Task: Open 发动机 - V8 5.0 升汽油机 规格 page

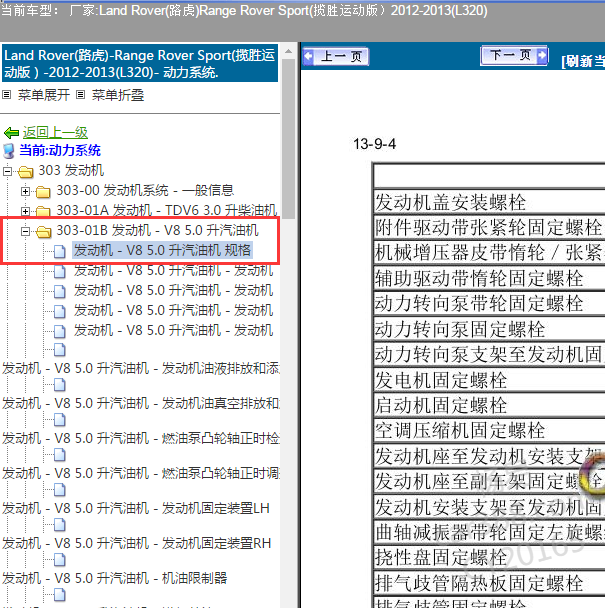Action: pyautogui.click(x=162, y=250)
